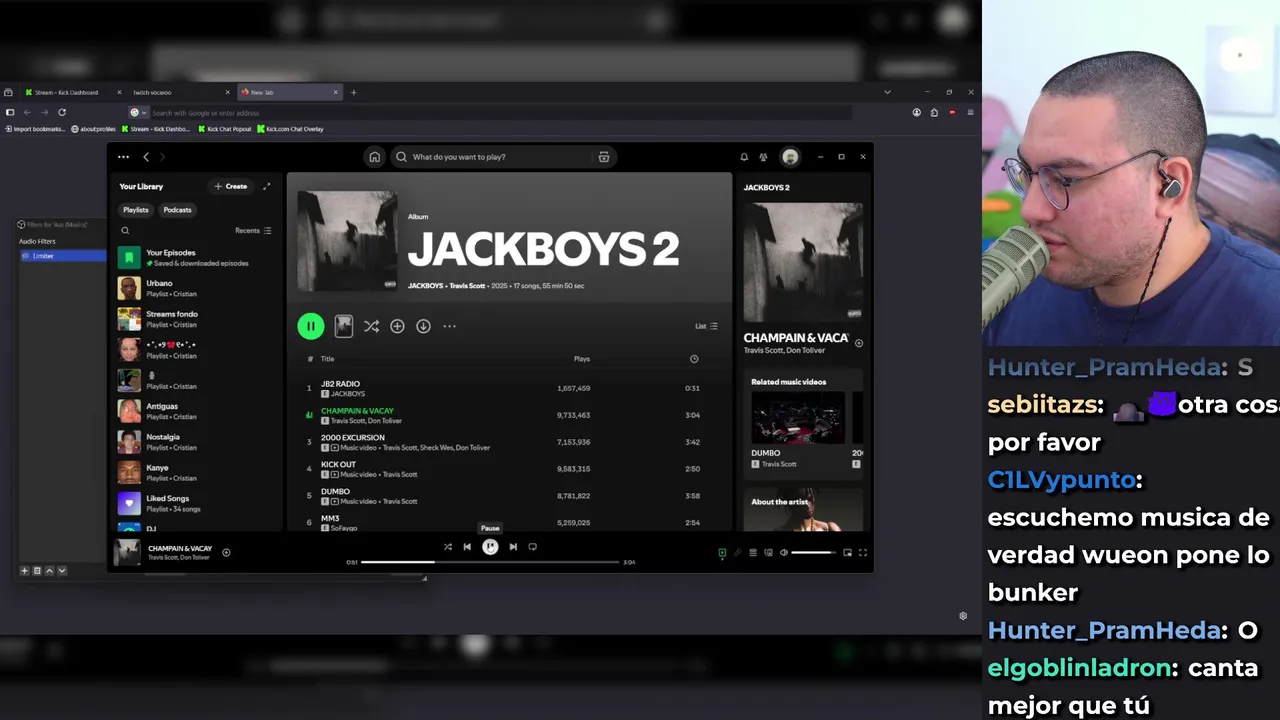Open the Nostalgia playlist
This screenshot has width=1280, height=720.
click(x=196, y=442)
